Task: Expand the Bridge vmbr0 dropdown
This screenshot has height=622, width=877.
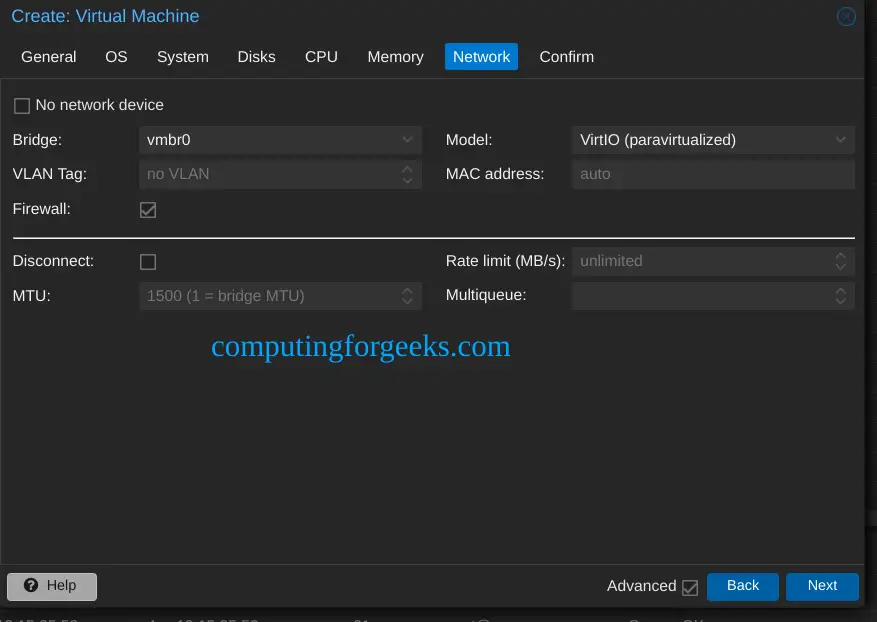Action: point(407,139)
